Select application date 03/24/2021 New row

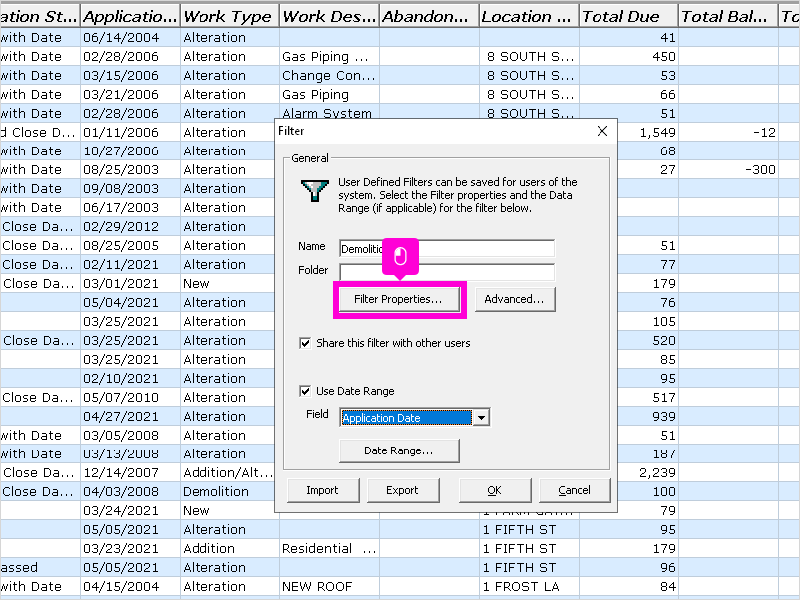coord(130,511)
